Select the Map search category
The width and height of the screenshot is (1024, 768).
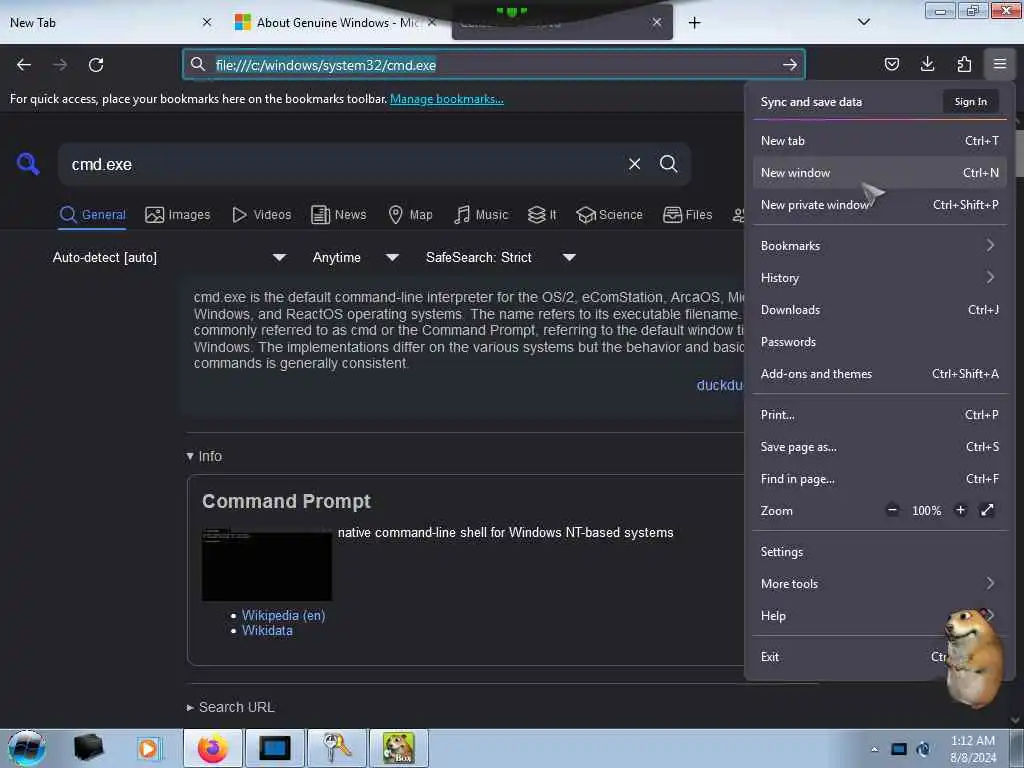pos(410,215)
